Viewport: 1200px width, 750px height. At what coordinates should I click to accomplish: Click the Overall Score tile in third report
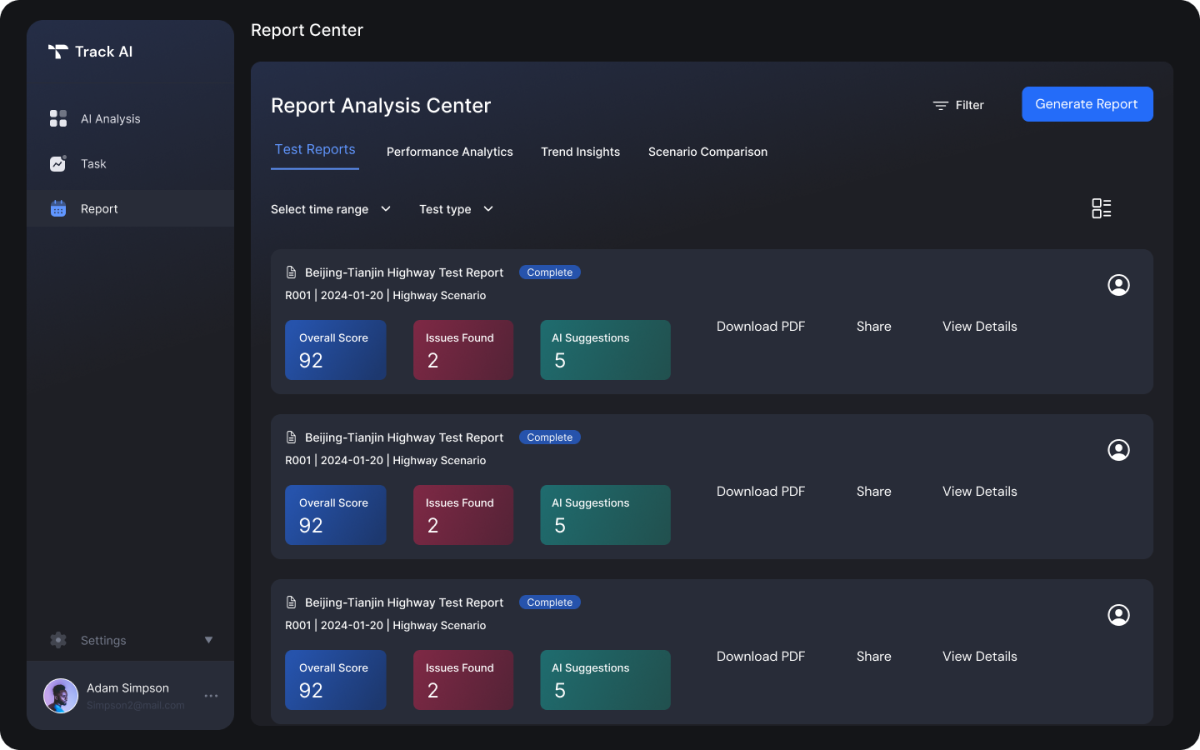tap(336, 680)
